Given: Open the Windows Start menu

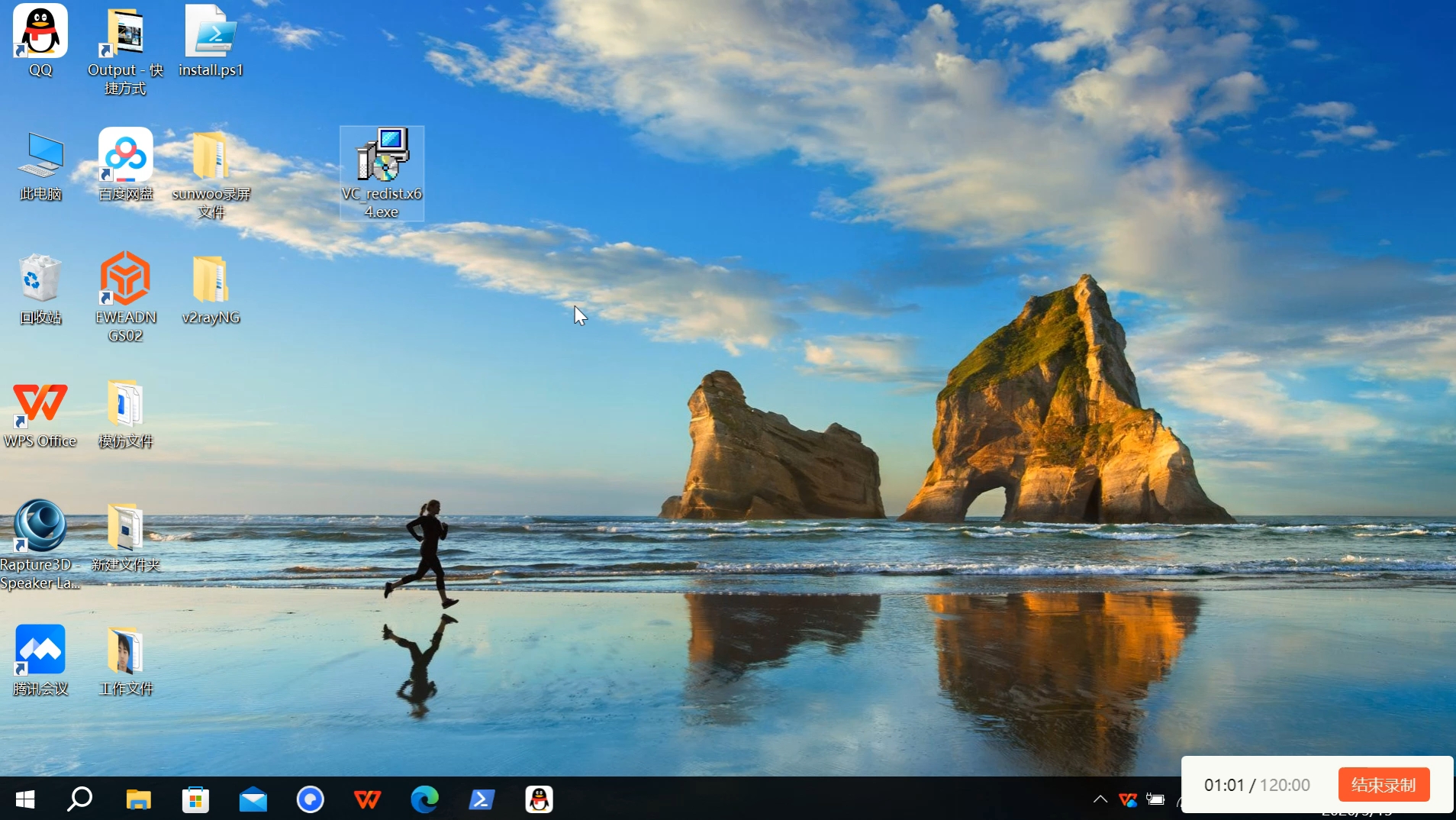Looking at the screenshot, I should pyautogui.click(x=25, y=799).
